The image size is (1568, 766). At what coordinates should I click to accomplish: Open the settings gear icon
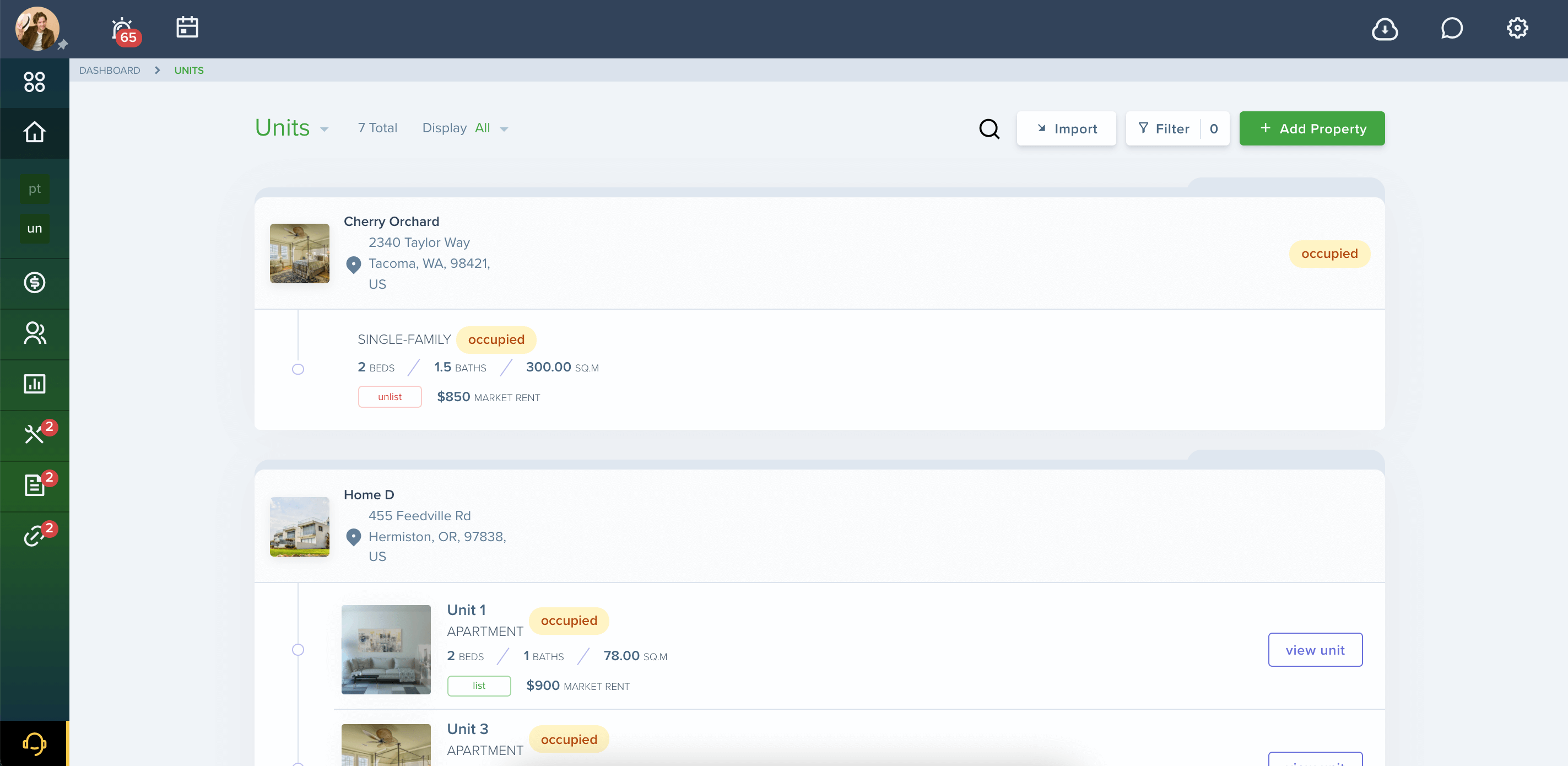click(1517, 28)
